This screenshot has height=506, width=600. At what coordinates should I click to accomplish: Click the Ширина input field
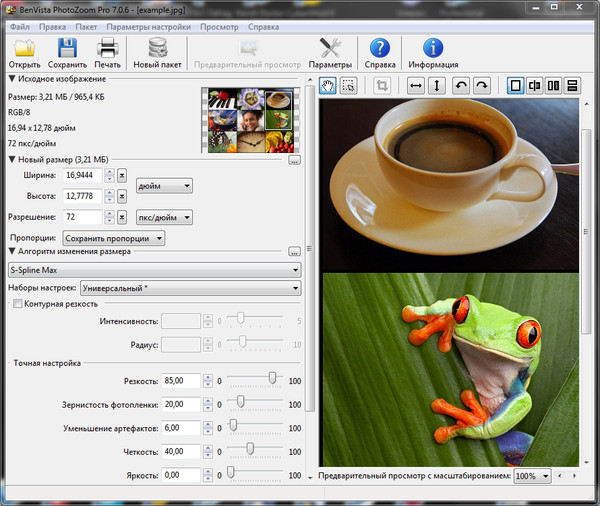tap(83, 175)
